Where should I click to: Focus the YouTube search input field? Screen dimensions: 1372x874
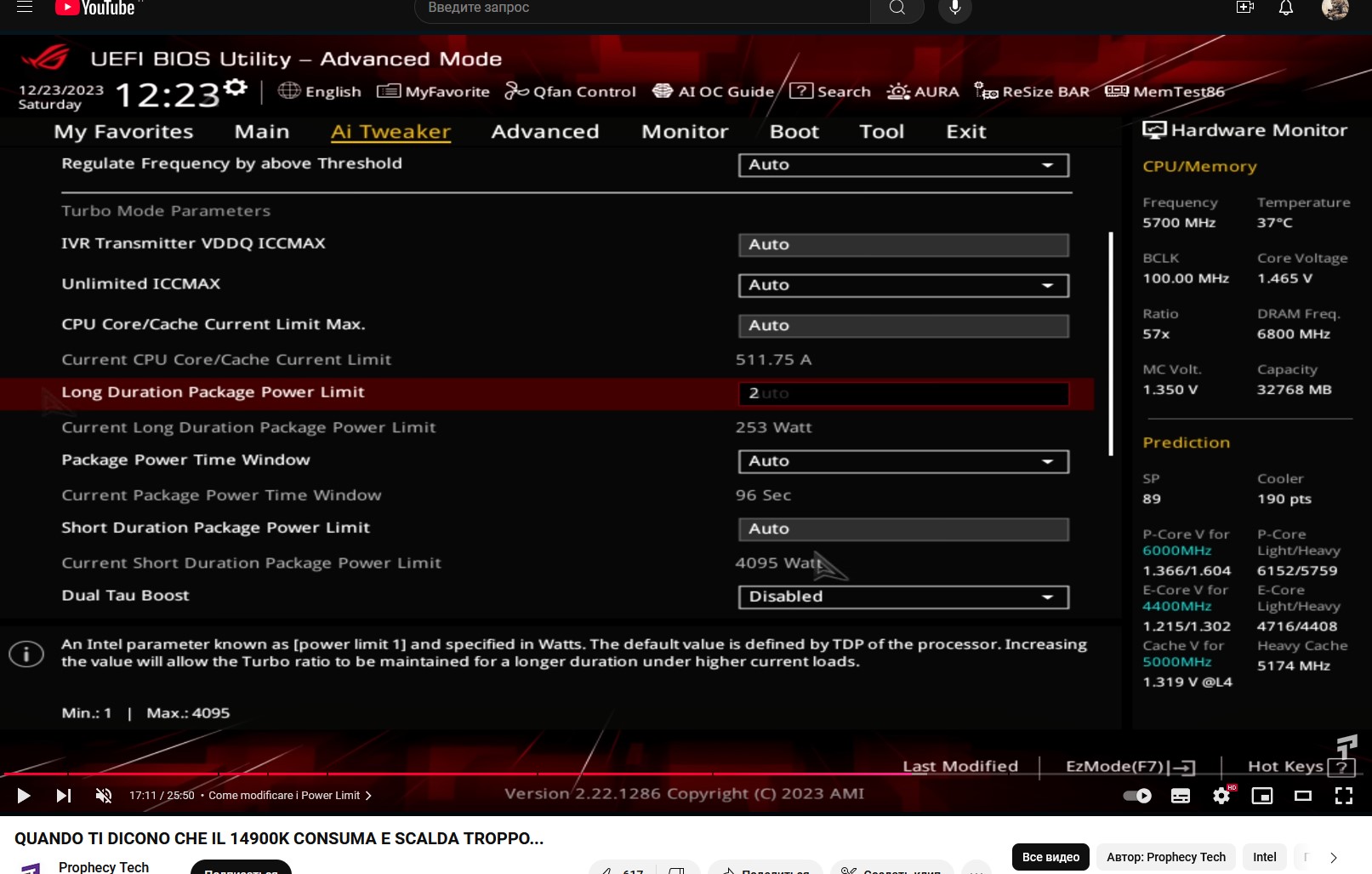[642, 9]
